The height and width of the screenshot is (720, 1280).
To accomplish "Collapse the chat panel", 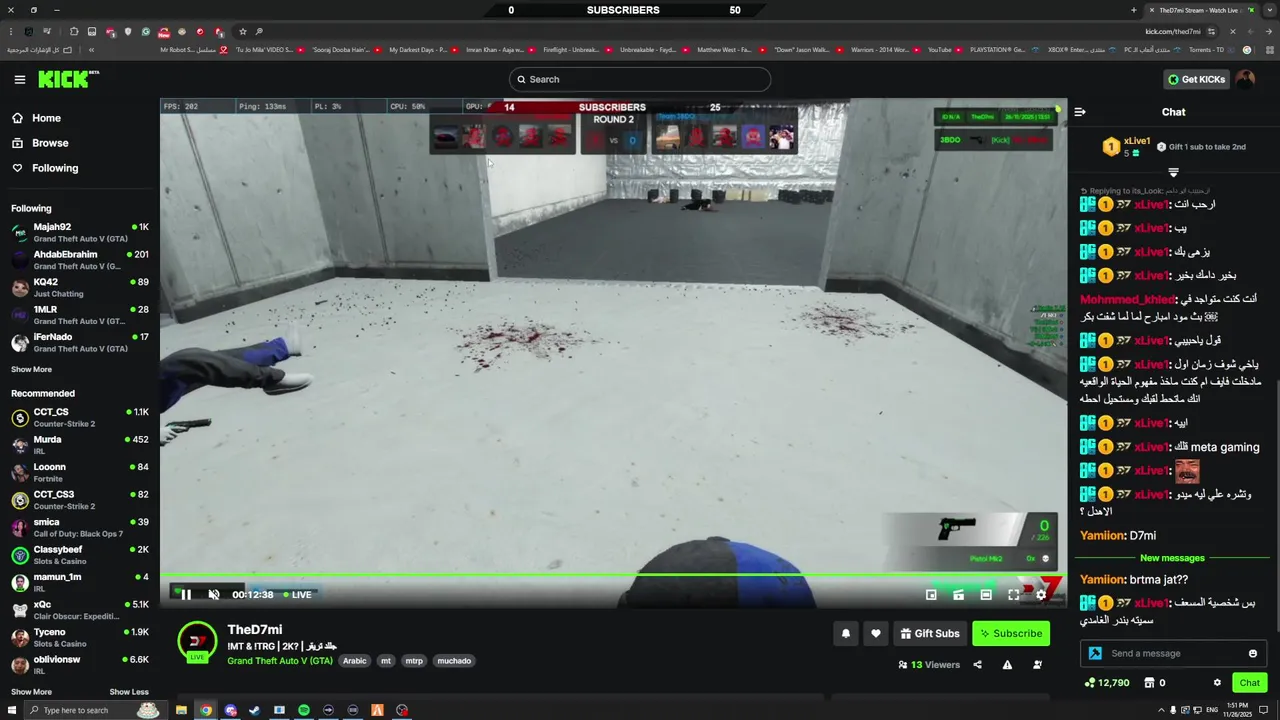I will point(1080,112).
